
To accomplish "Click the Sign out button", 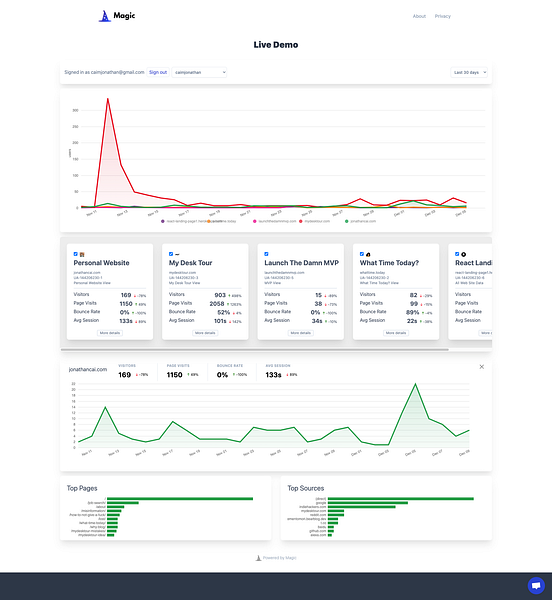I will click(158, 72).
